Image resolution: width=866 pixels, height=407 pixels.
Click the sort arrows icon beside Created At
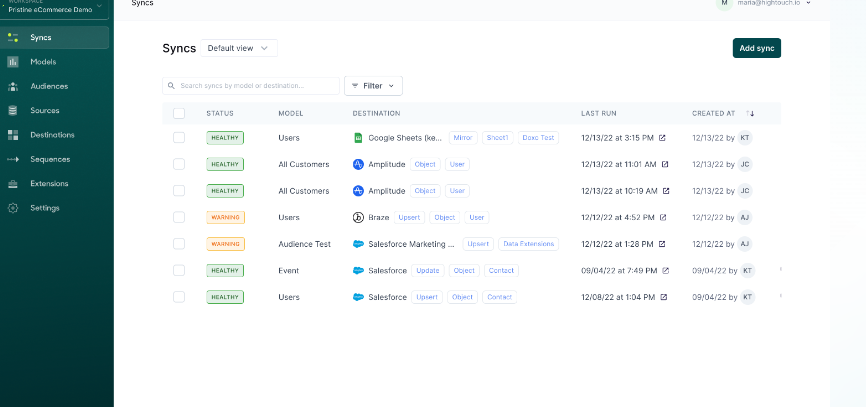750,114
